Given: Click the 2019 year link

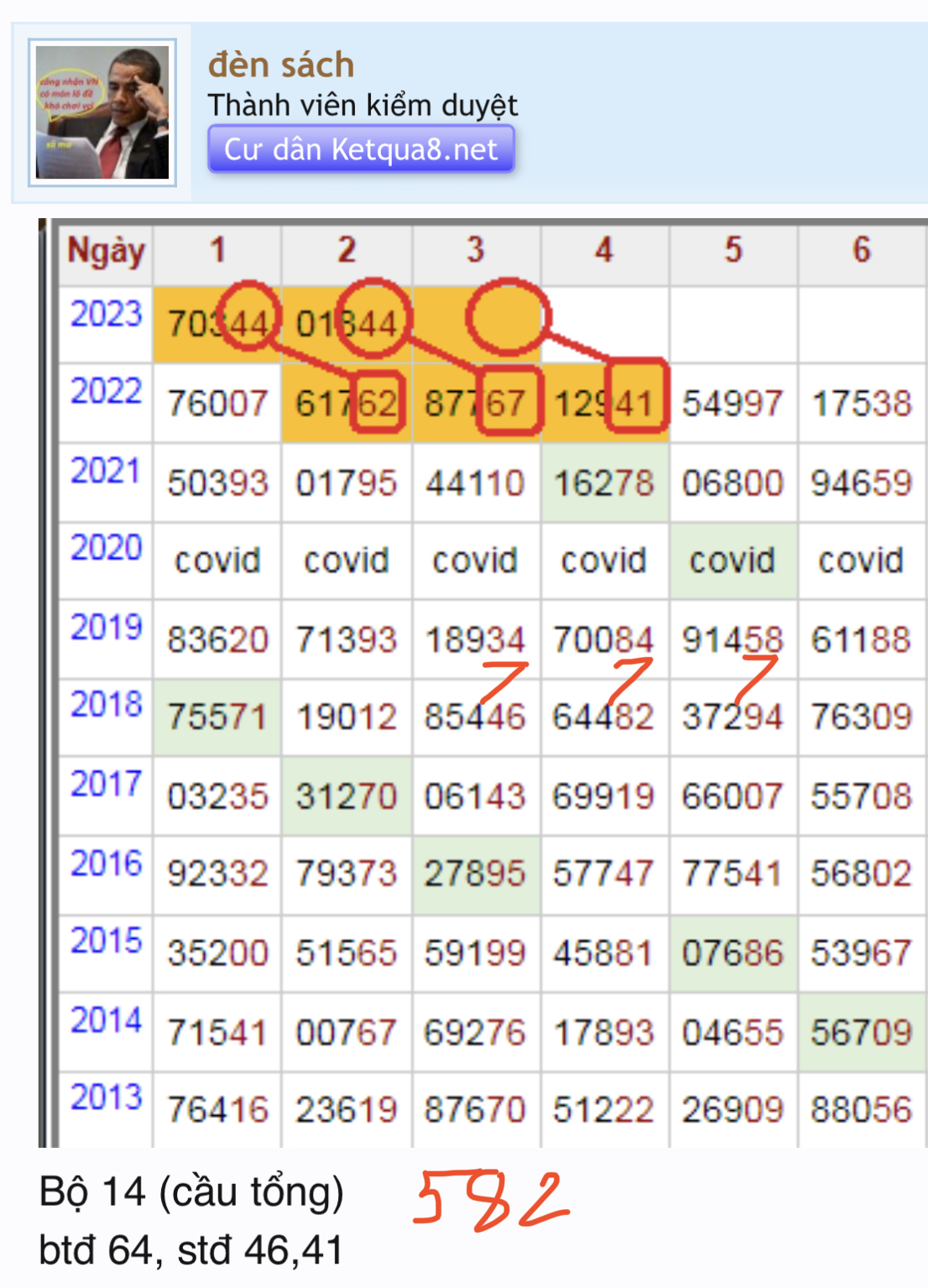Looking at the screenshot, I should coord(107,627).
